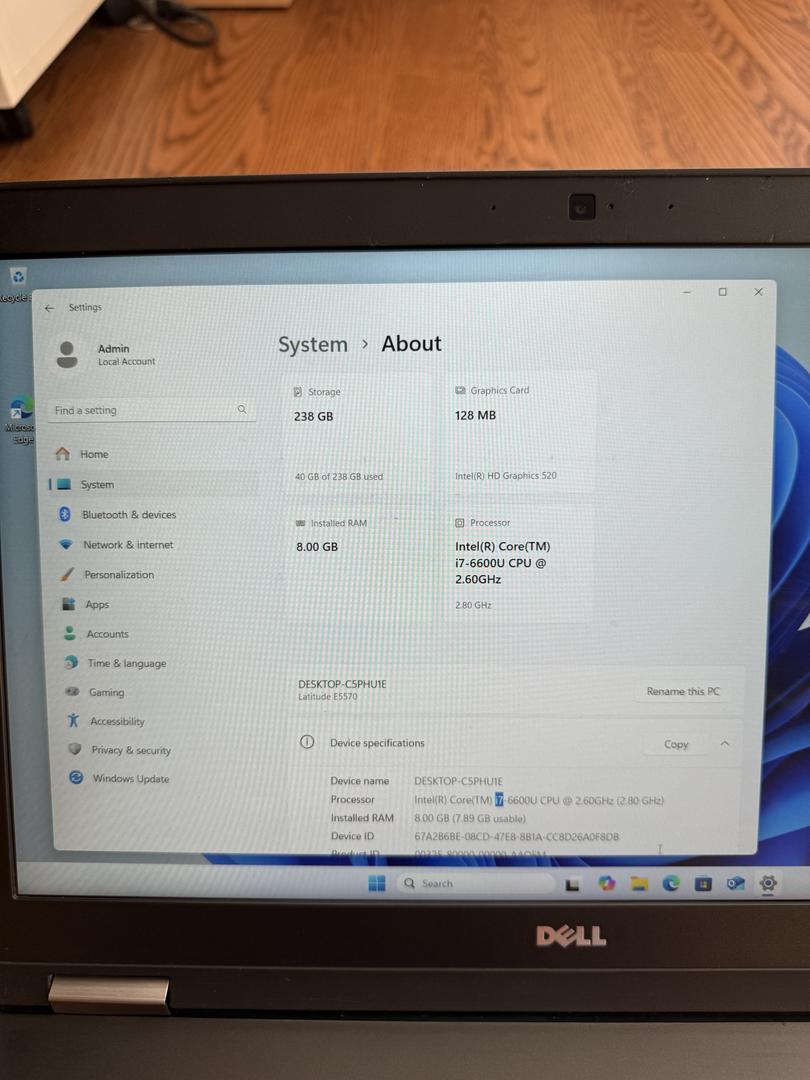
Task: Click the magnifier icon in Find a setting
Action: [x=242, y=409]
